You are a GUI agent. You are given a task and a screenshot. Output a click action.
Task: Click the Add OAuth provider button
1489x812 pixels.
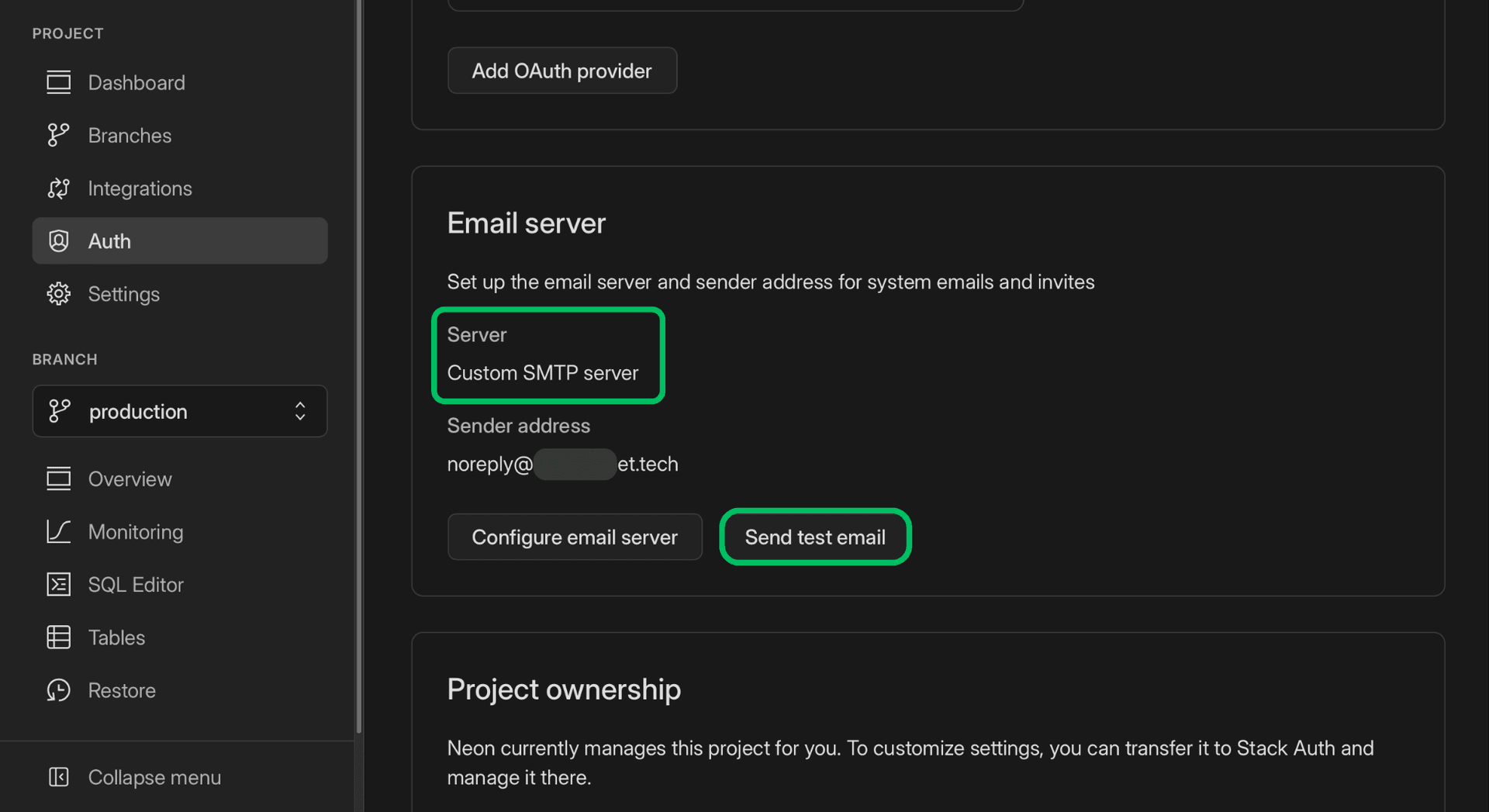point(561,71)
